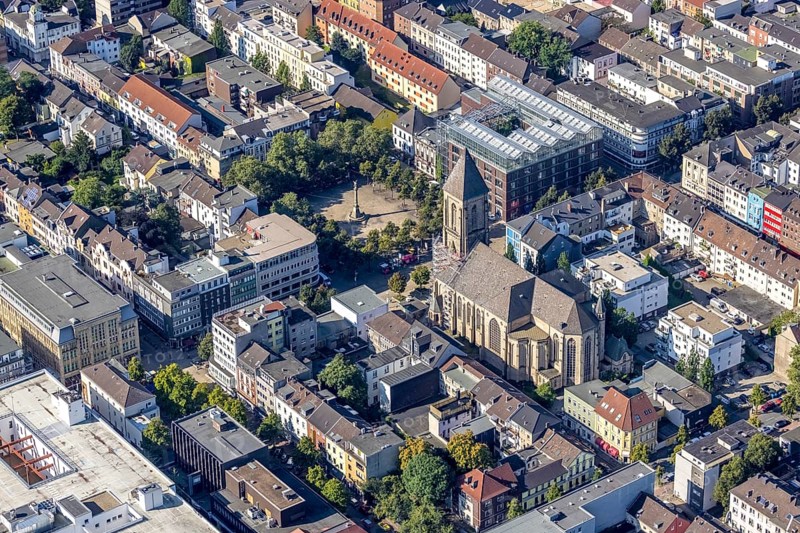Click the glass greenhouse roof on brick building
This screenshot has height=533, width=800.
(x=522, y=122)
